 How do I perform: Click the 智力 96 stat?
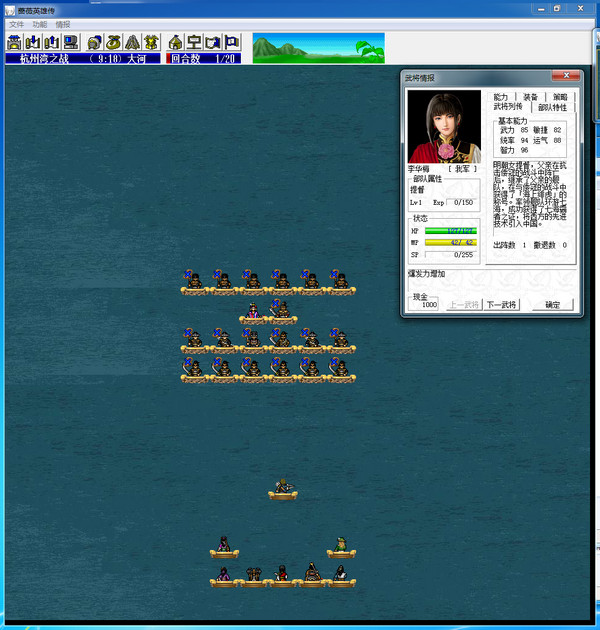click(x=514, y=150)
